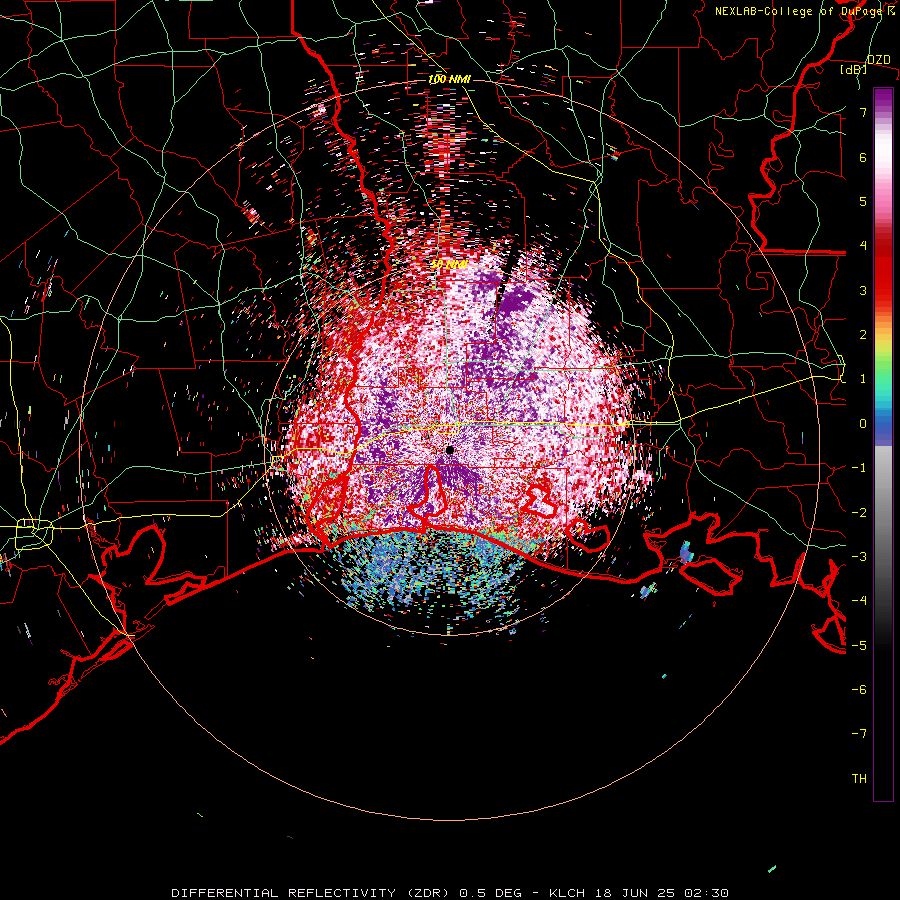Click the -2 tick label on color scale
This screenshot has height=900, width=900.
pyautogui.click(x=859, y=512)
